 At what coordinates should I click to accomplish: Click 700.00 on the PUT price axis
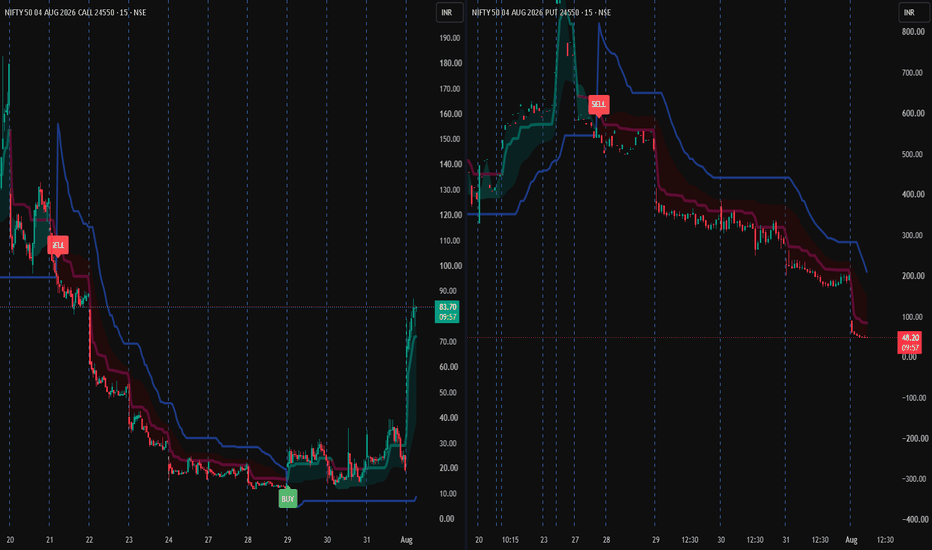click(913, 73)
